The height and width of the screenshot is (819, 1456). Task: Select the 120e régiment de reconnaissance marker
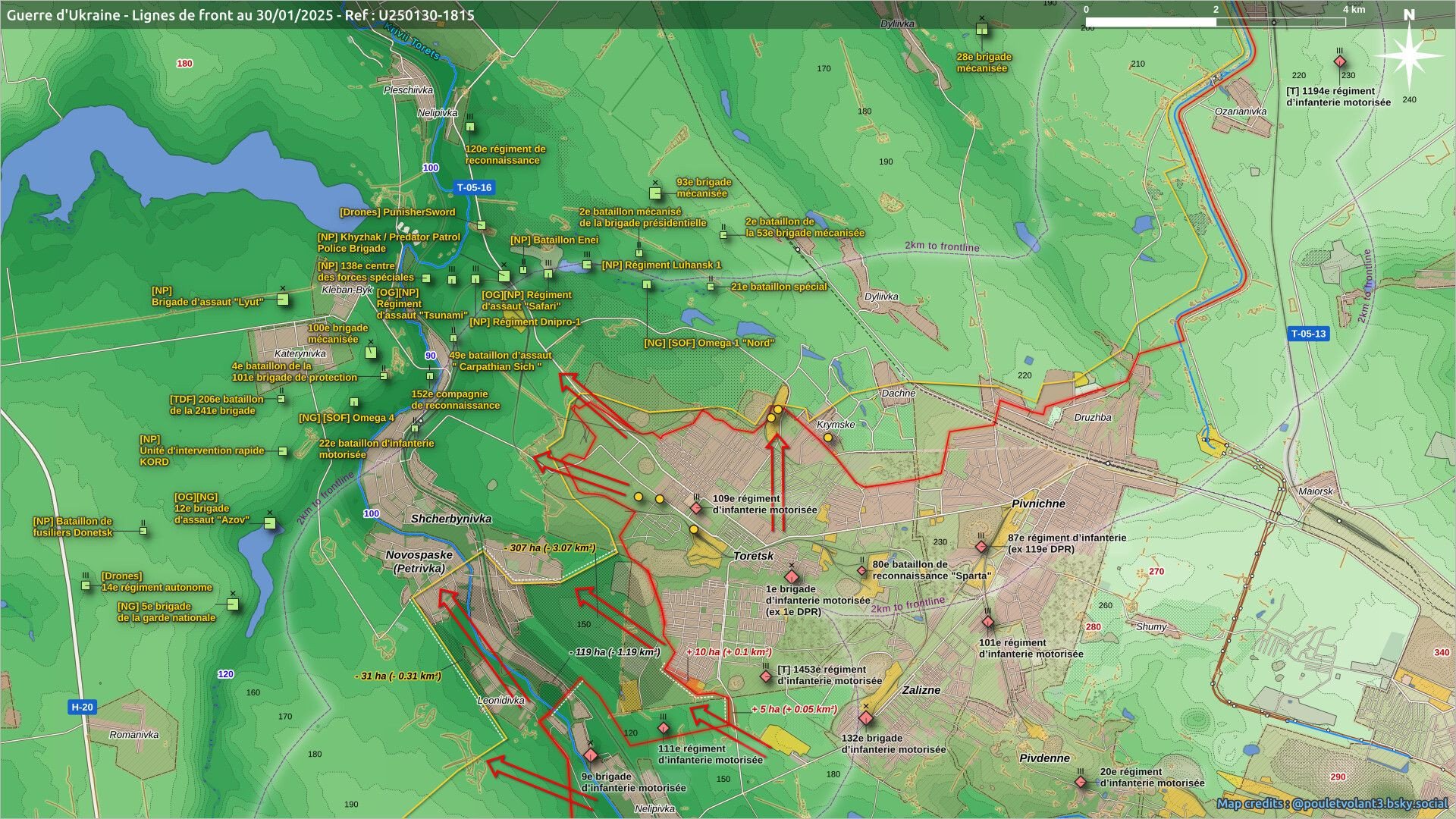coord(470,127)
